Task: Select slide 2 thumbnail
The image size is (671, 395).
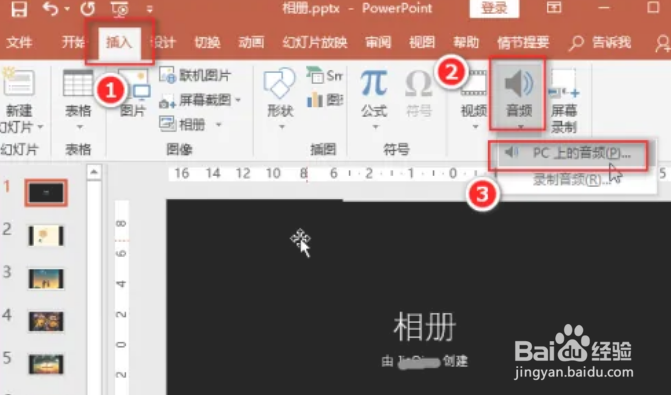Action: click(46, 235)
